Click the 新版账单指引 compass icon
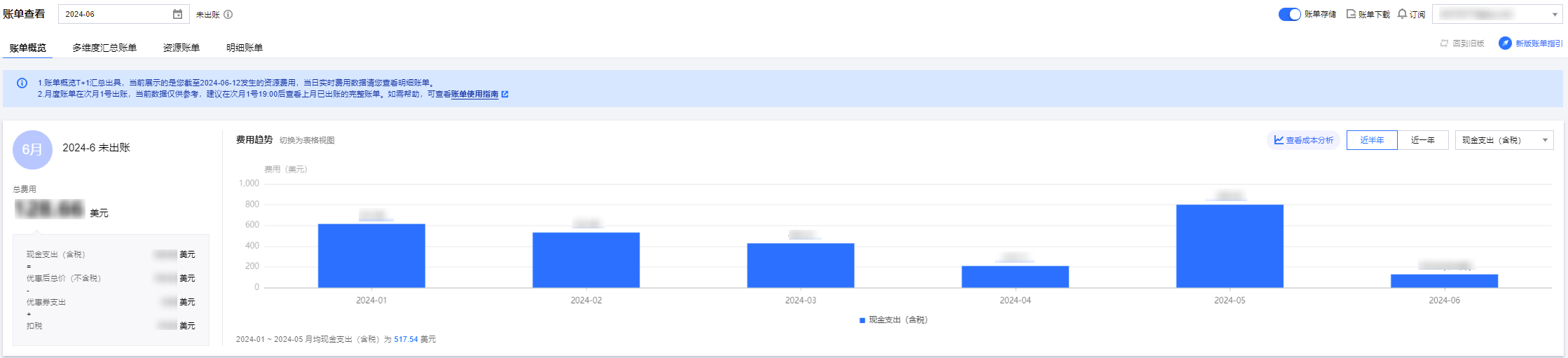The height and width of the screenshot is (358, 1568). [1505, 43]
